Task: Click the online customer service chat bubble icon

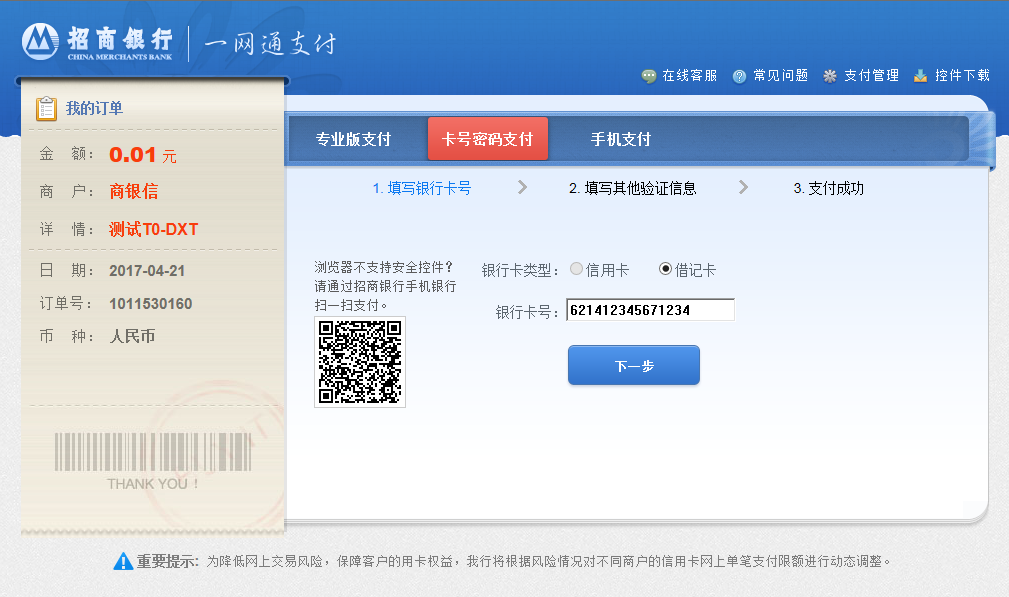Action: [649, 76]
